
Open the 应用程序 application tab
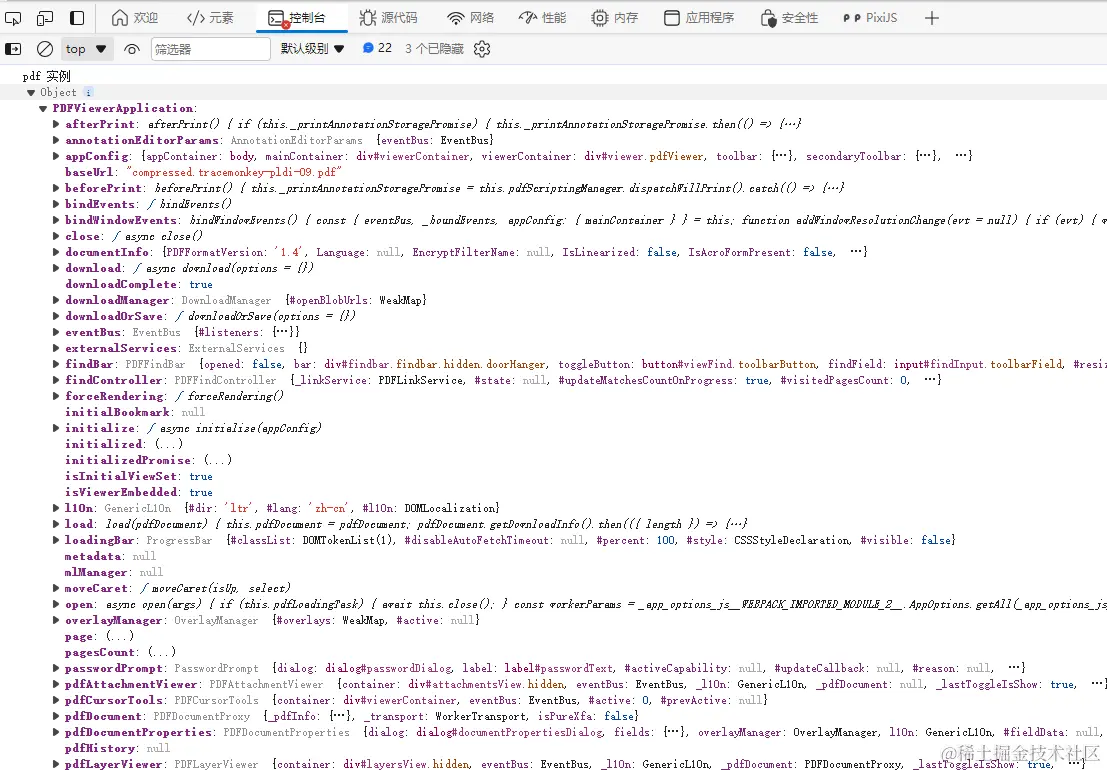pos(699,18)
